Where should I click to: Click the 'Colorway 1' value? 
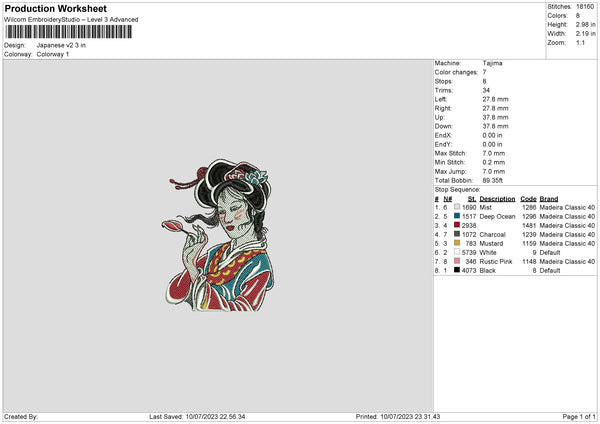tap(53, 54)
